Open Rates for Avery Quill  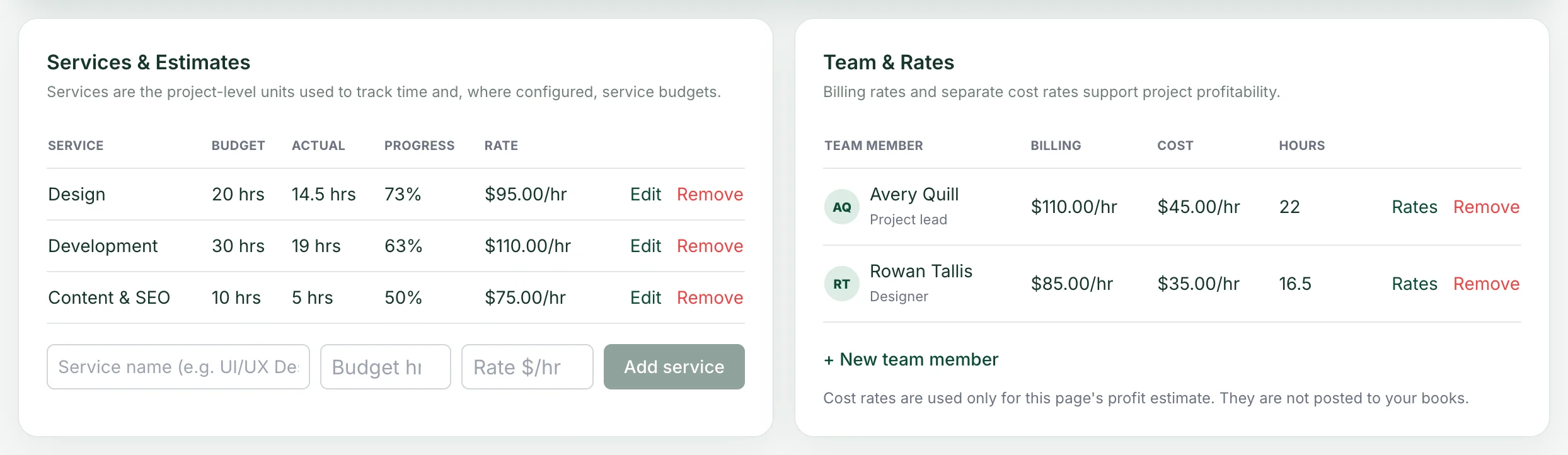pos(1414,207)
